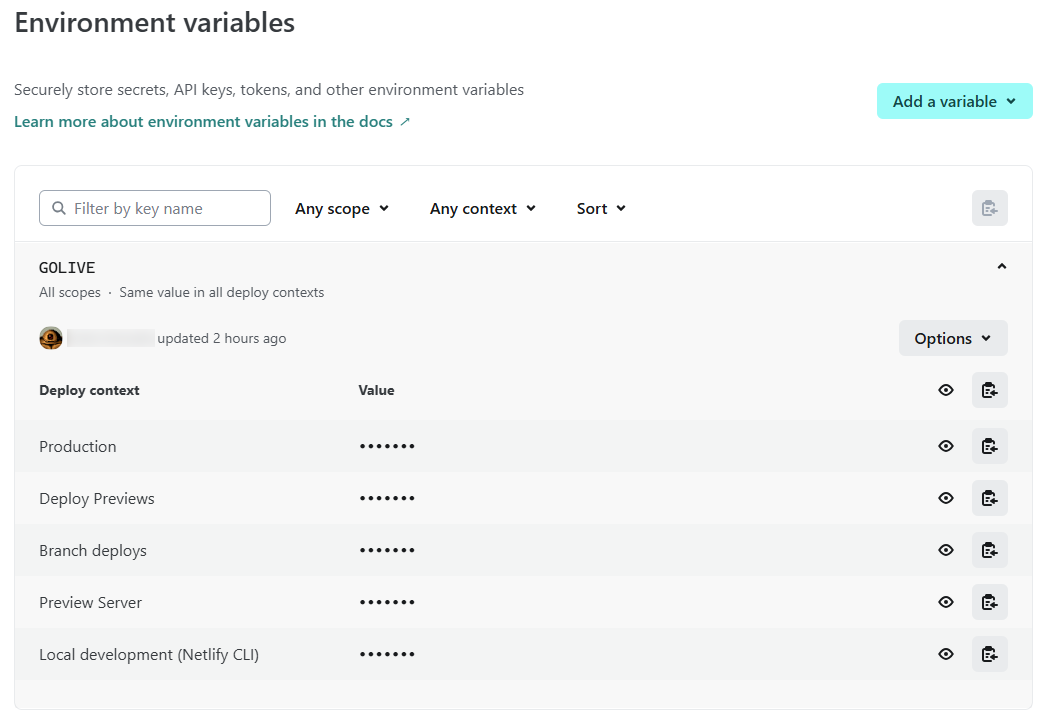Copy the Deploy Previews value
This screenshot has width=1047, height=716.
989,498
